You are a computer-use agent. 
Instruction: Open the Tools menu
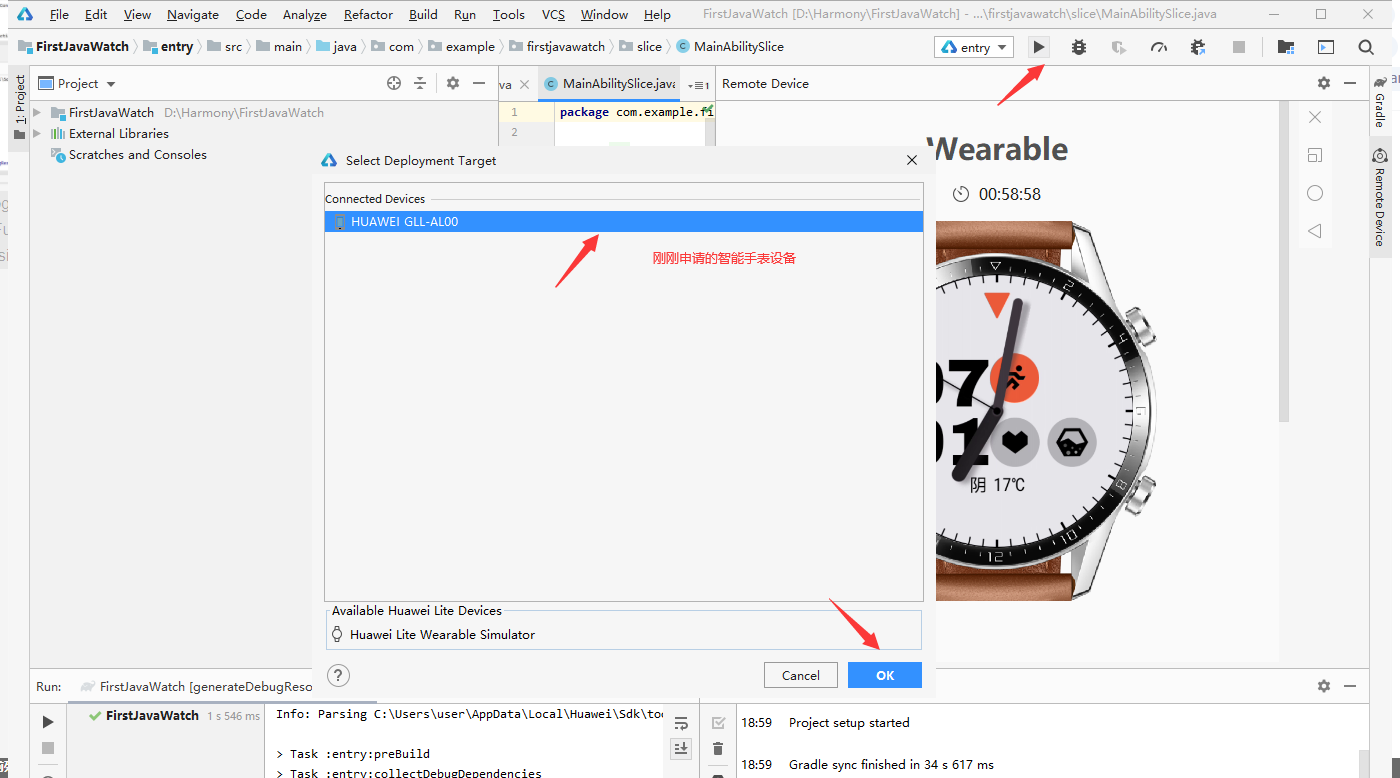(509, 15)
